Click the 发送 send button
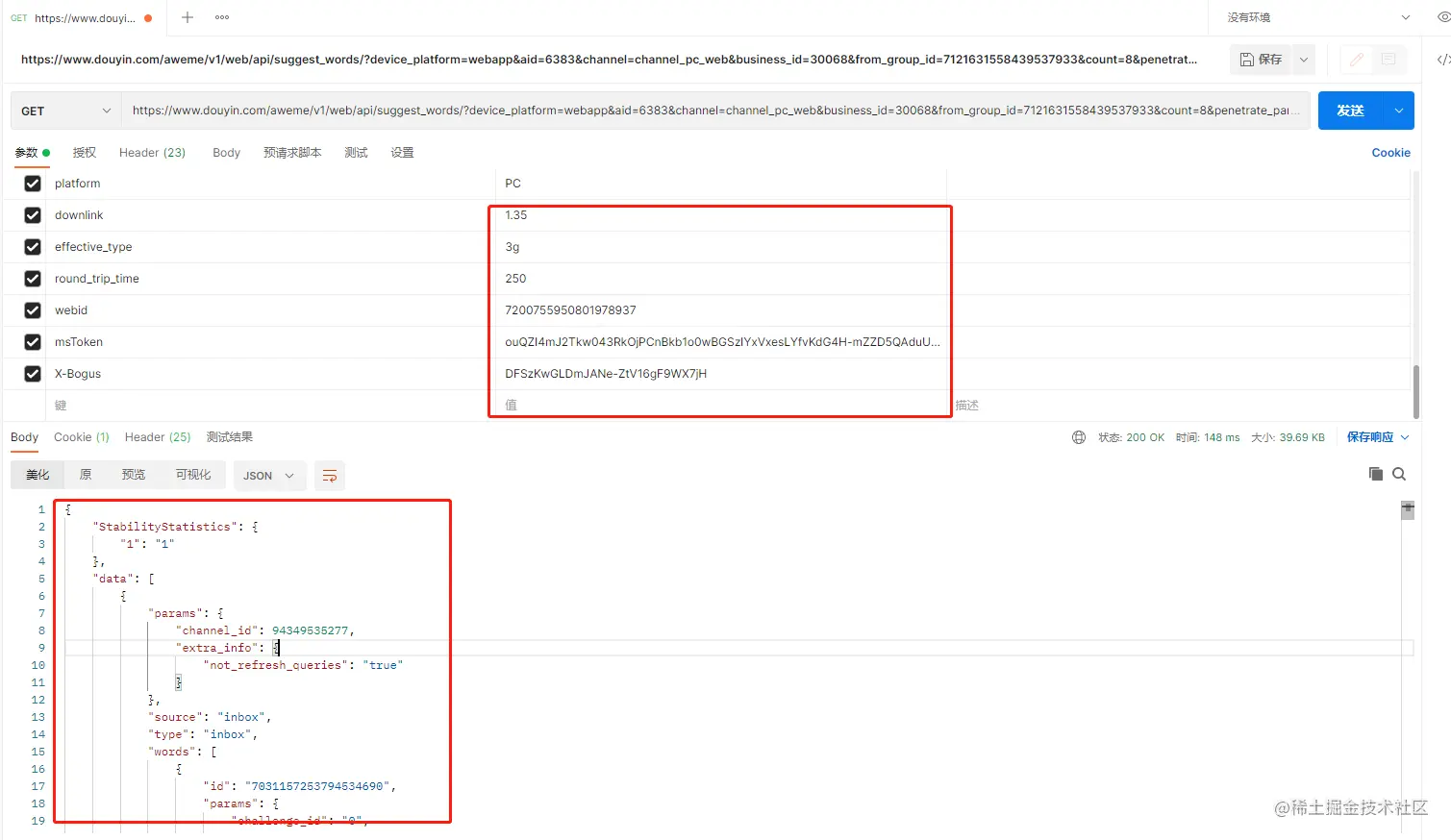 click(x=1350, y=111)
